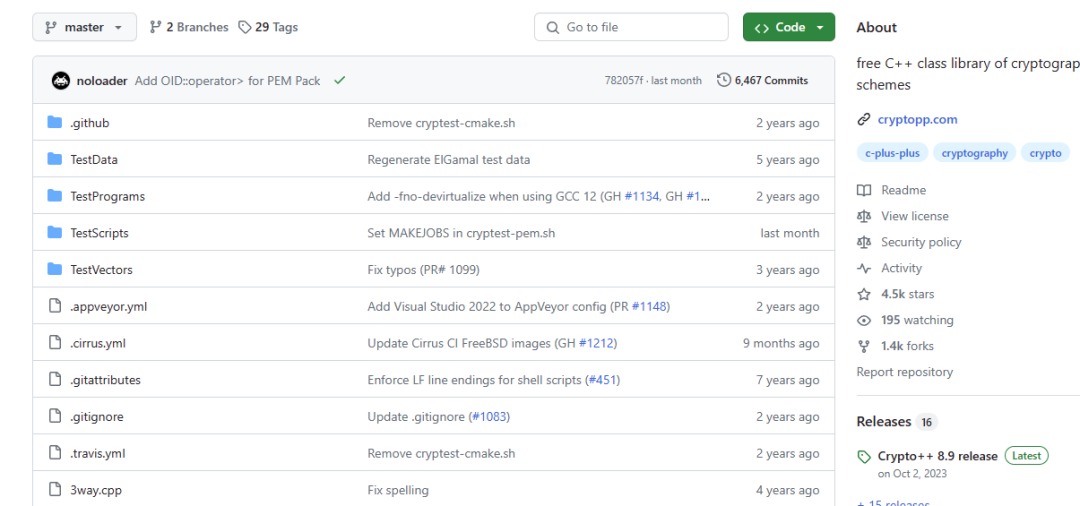Open the .gitignore file
Image resolution: width=1080 pixels, height=506 pixels.
[x=96, y=417]
